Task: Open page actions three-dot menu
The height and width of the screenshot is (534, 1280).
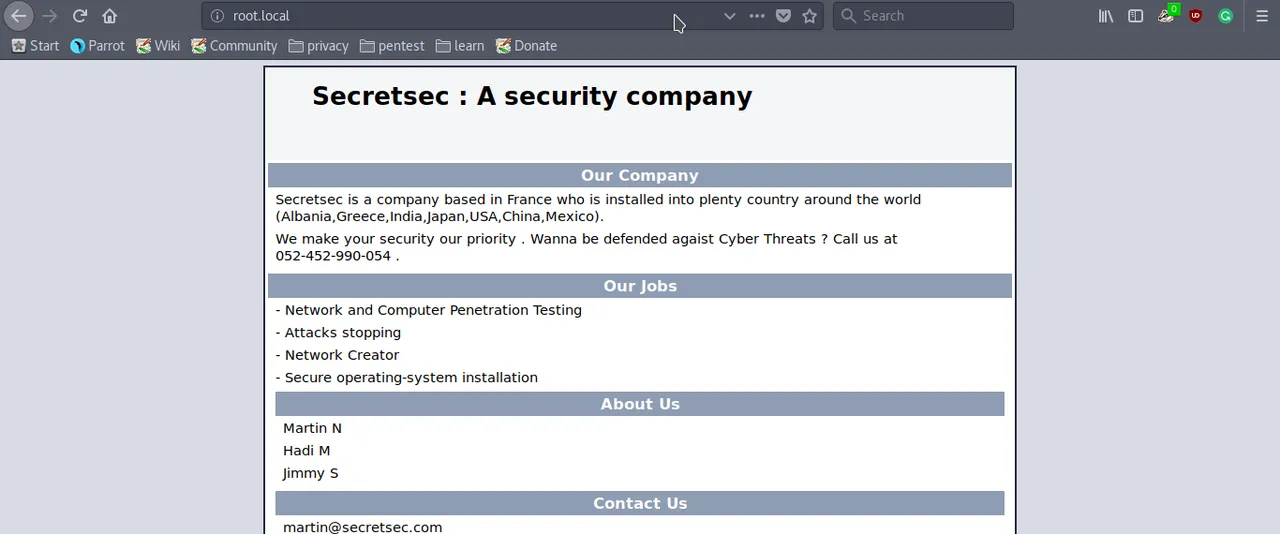Action: [x=757, y=16]
